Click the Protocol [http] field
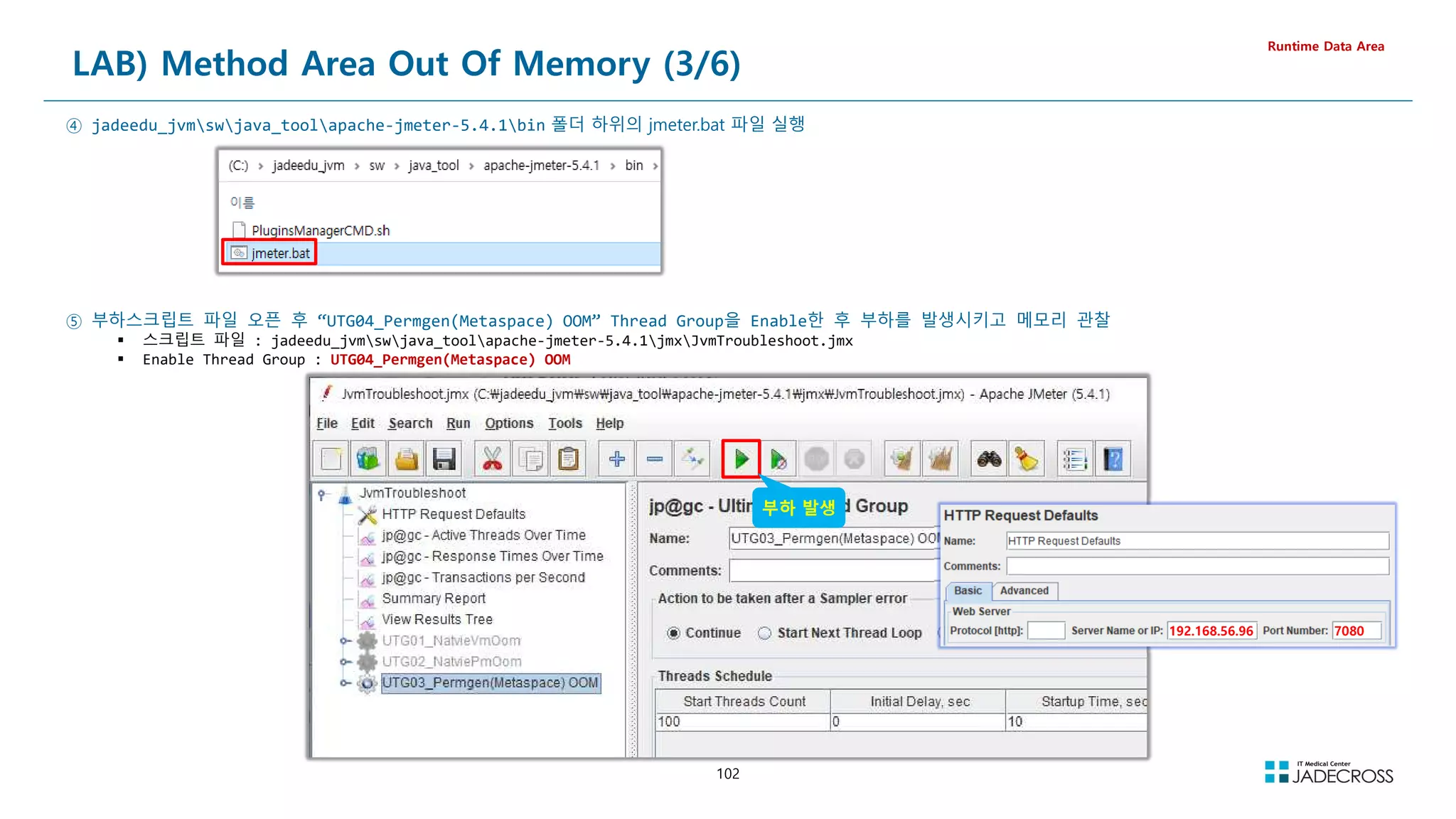 pyautogui.click(x=1046, y=631)
